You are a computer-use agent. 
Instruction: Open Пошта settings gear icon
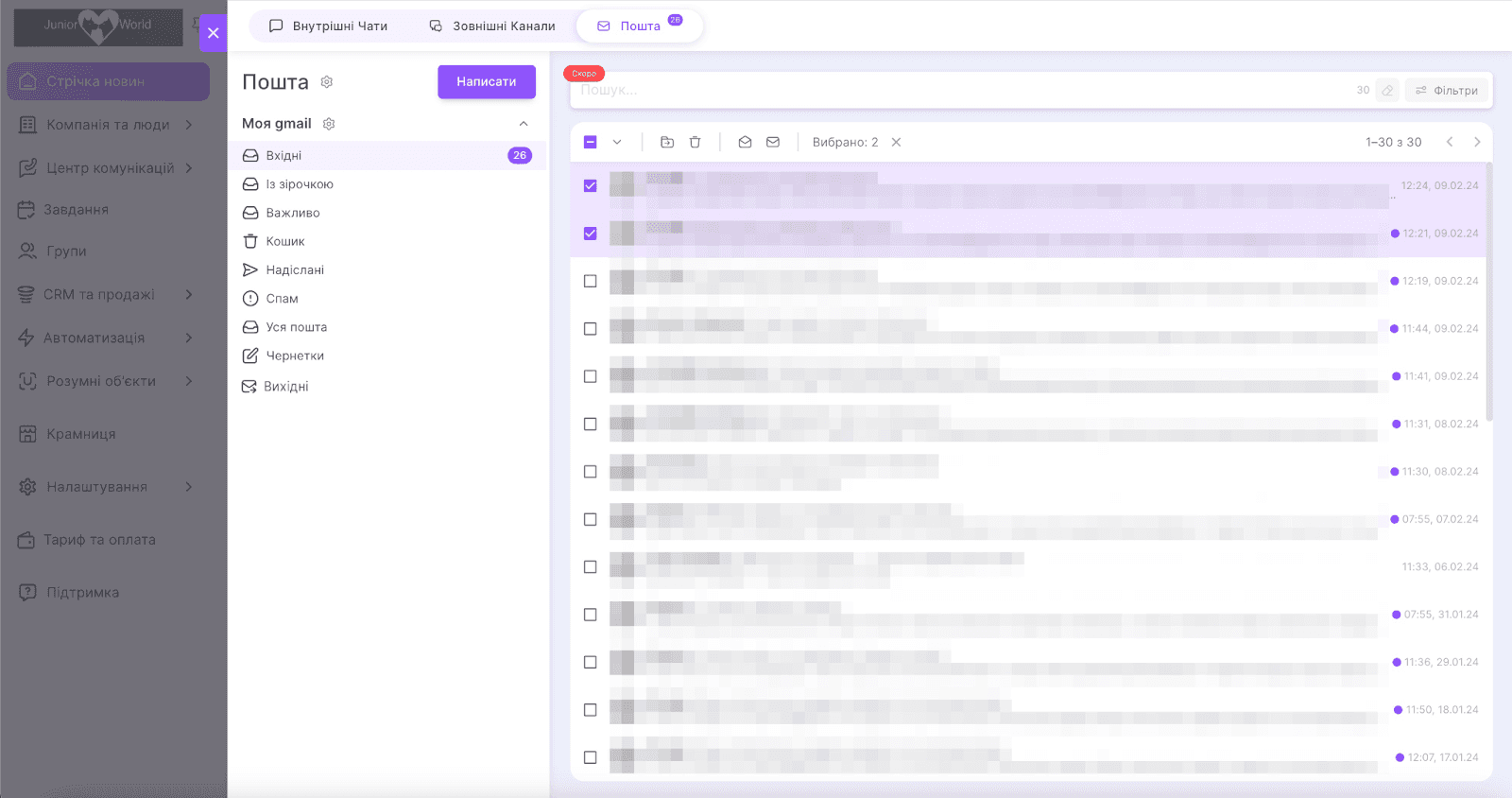click(x=327, y=82)
